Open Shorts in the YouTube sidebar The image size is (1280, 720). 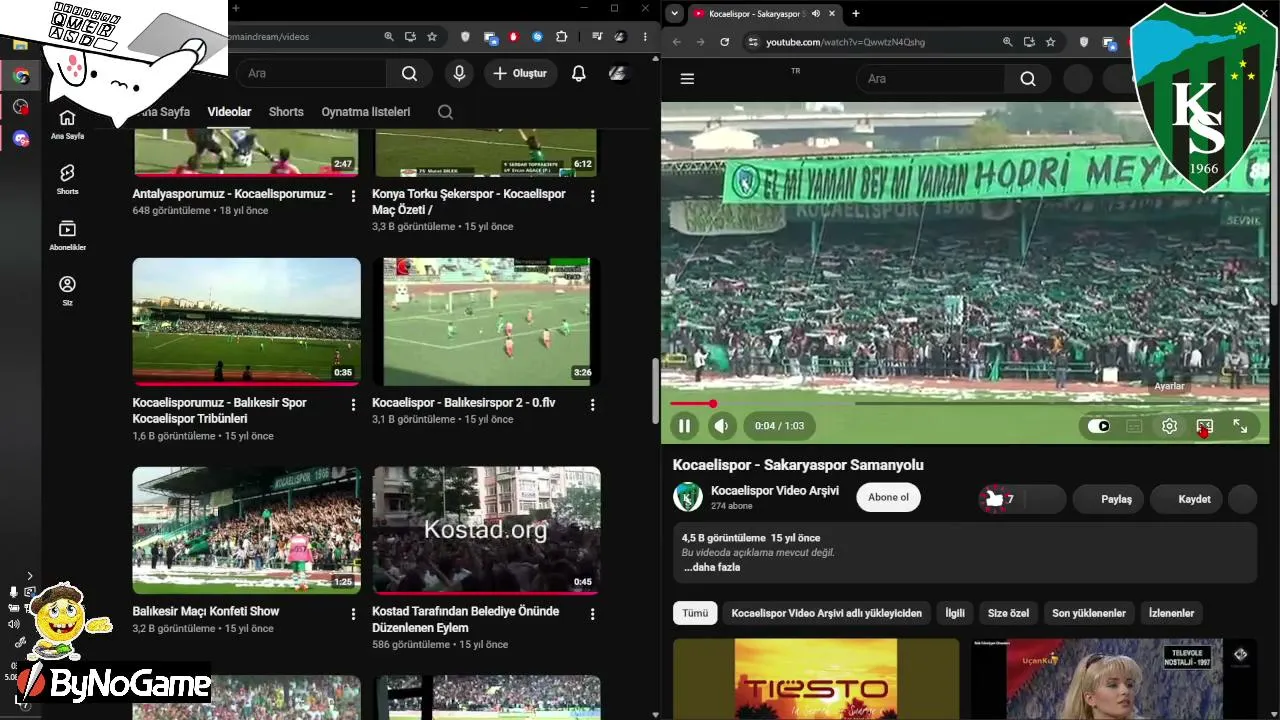[x=67, y=180]
